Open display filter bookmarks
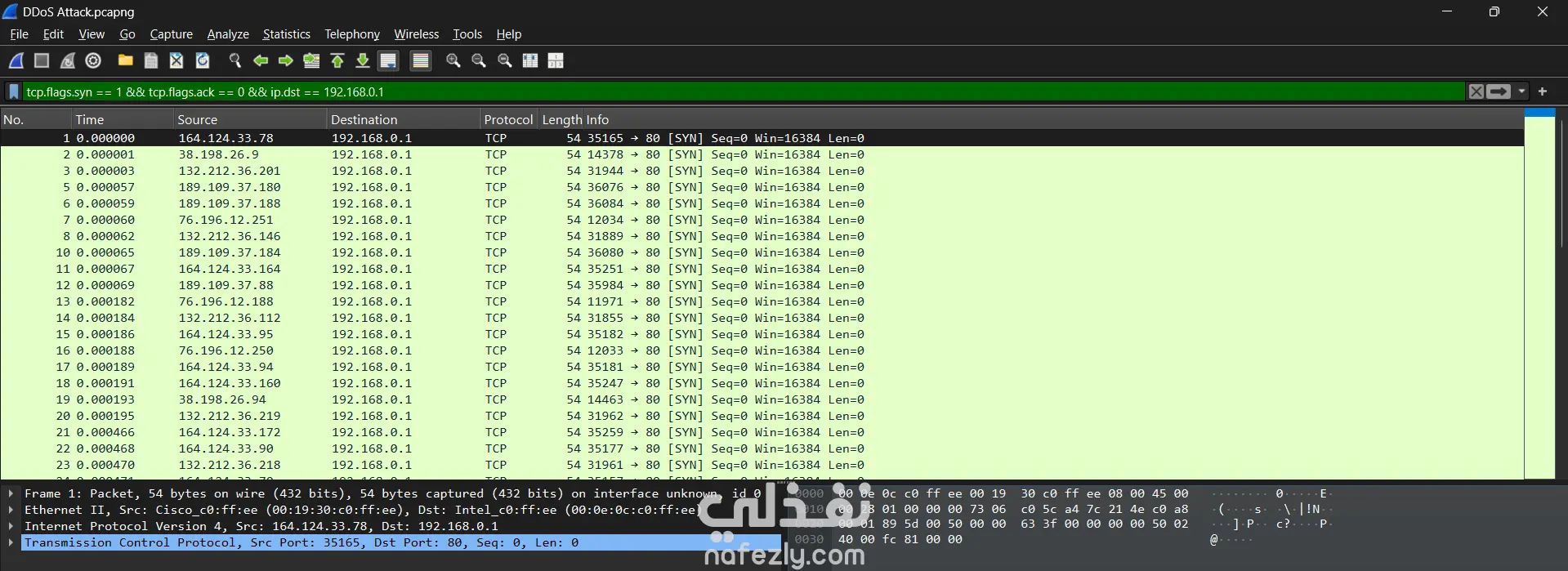The height and width of the screenshot is (571, 1568). [x=14, y=91]
